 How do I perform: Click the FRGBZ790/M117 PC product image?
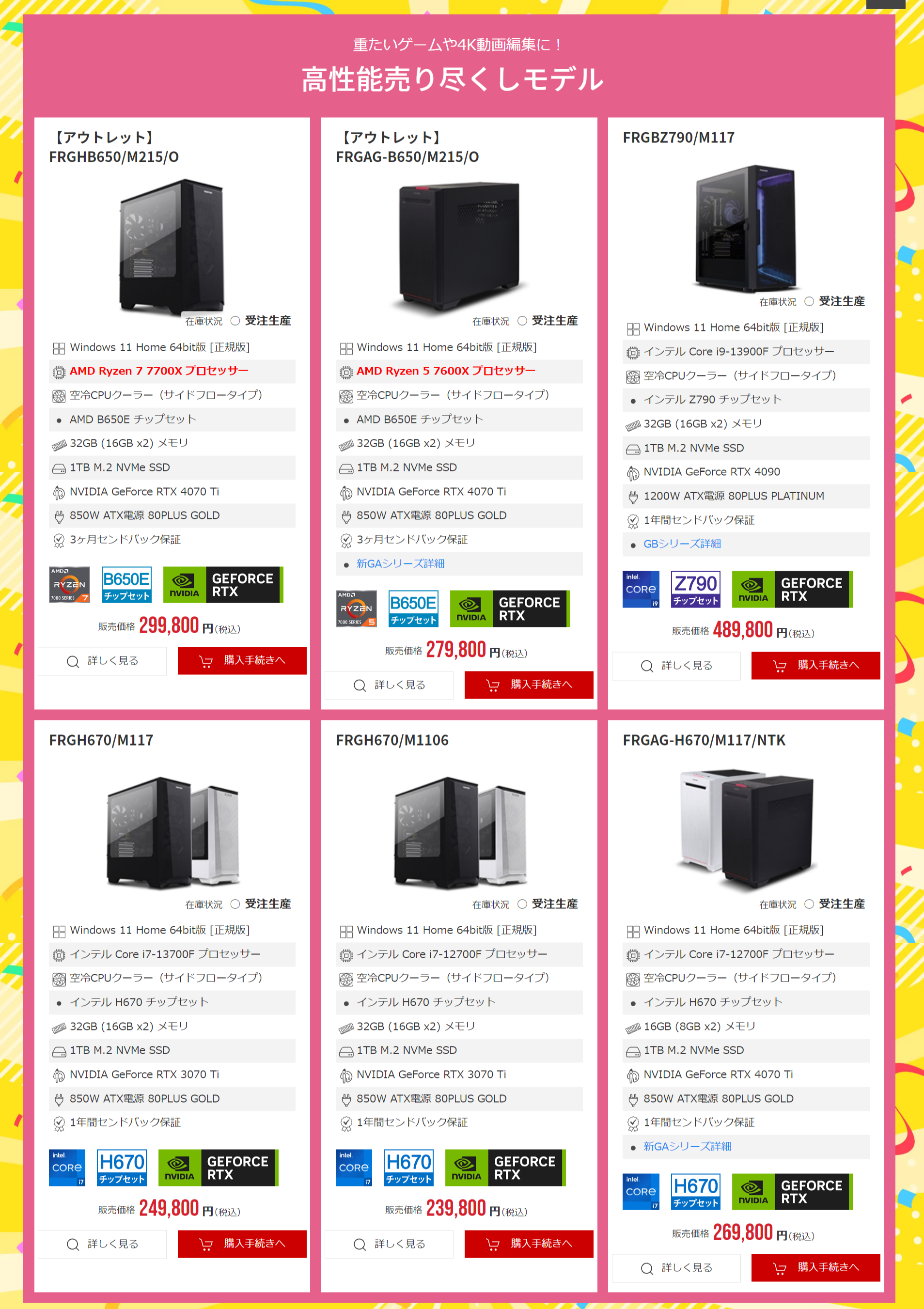[x=746, y=228]
